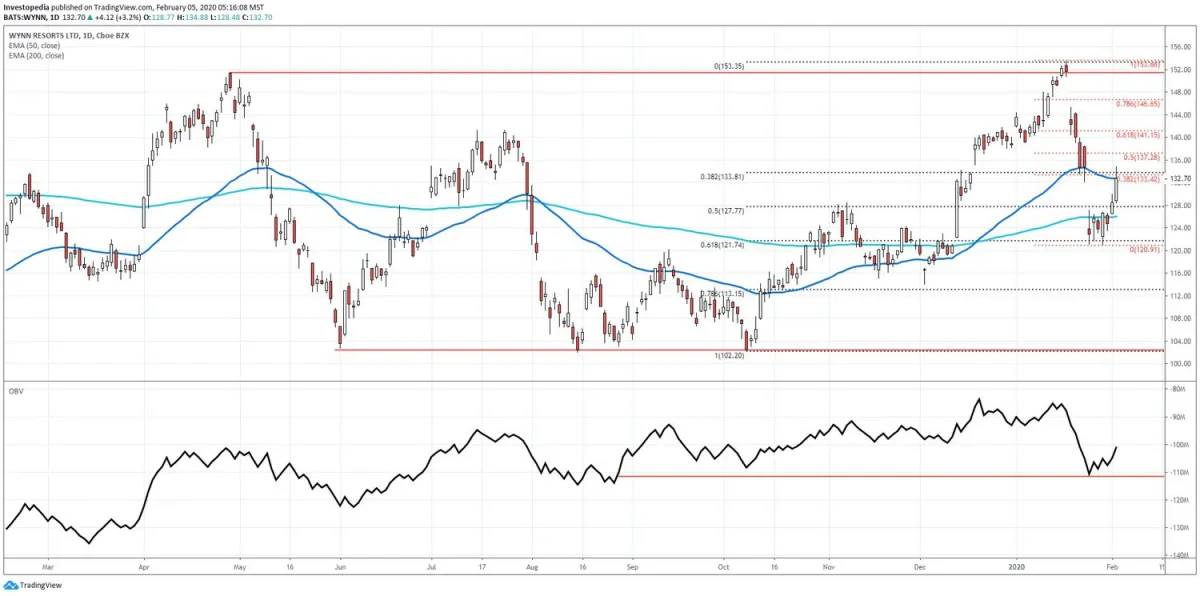Click the 132.70 current price tag

[1181, 179]
